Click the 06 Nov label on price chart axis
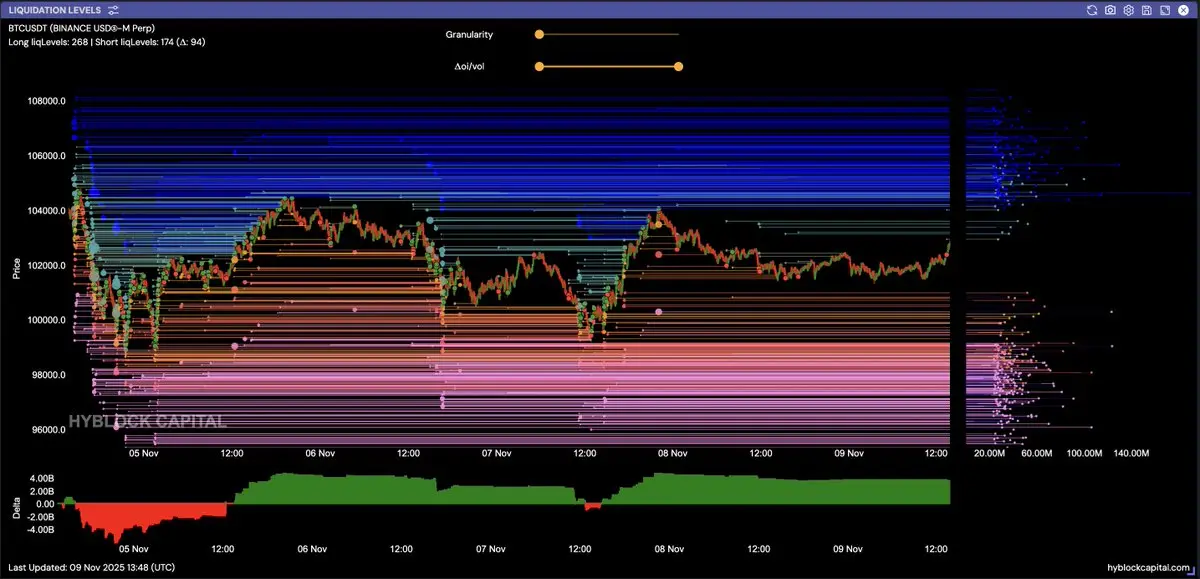Screen dimensions: 1200x579 [320, 453]
